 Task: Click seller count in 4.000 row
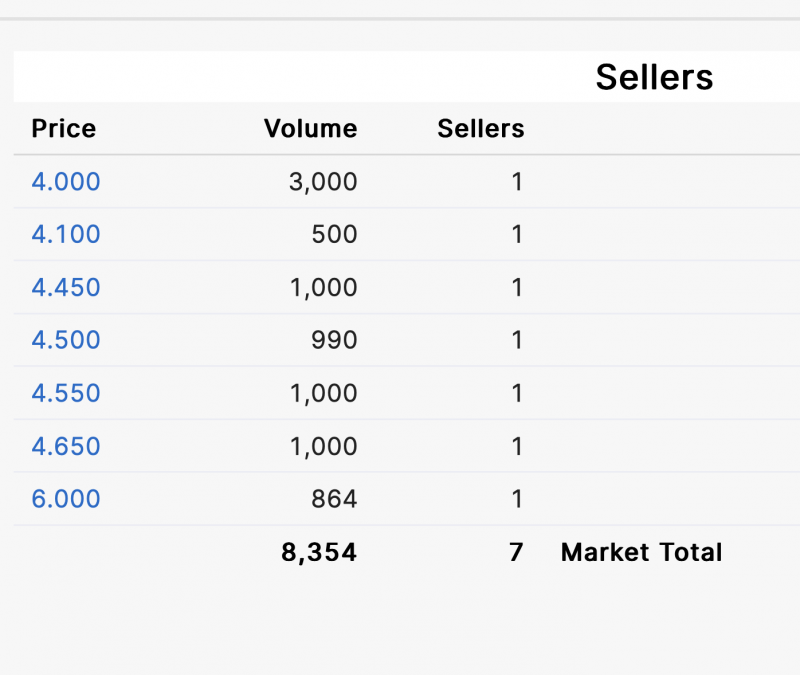coord(517,182)
